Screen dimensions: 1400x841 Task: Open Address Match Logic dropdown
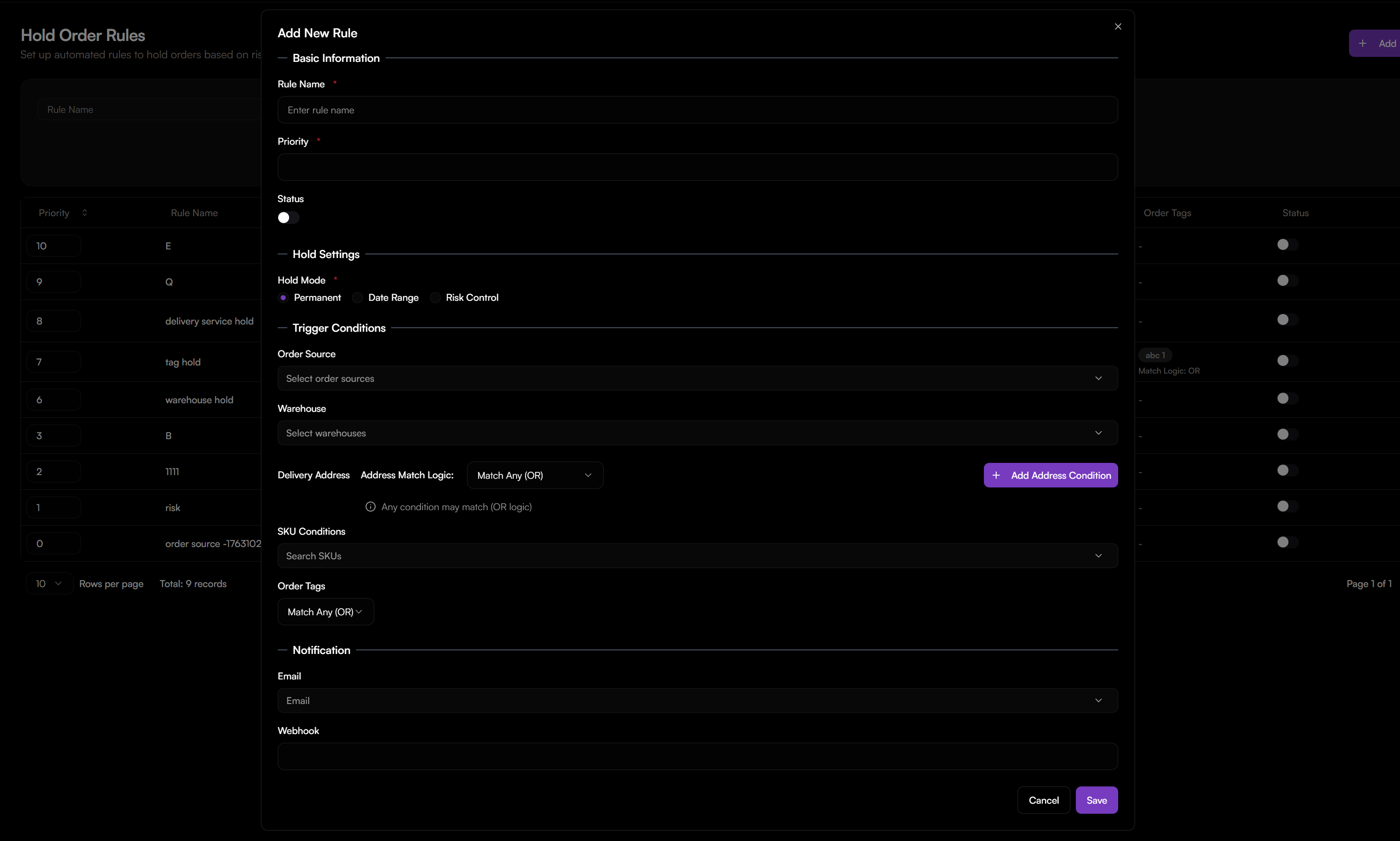pos(535,476)
